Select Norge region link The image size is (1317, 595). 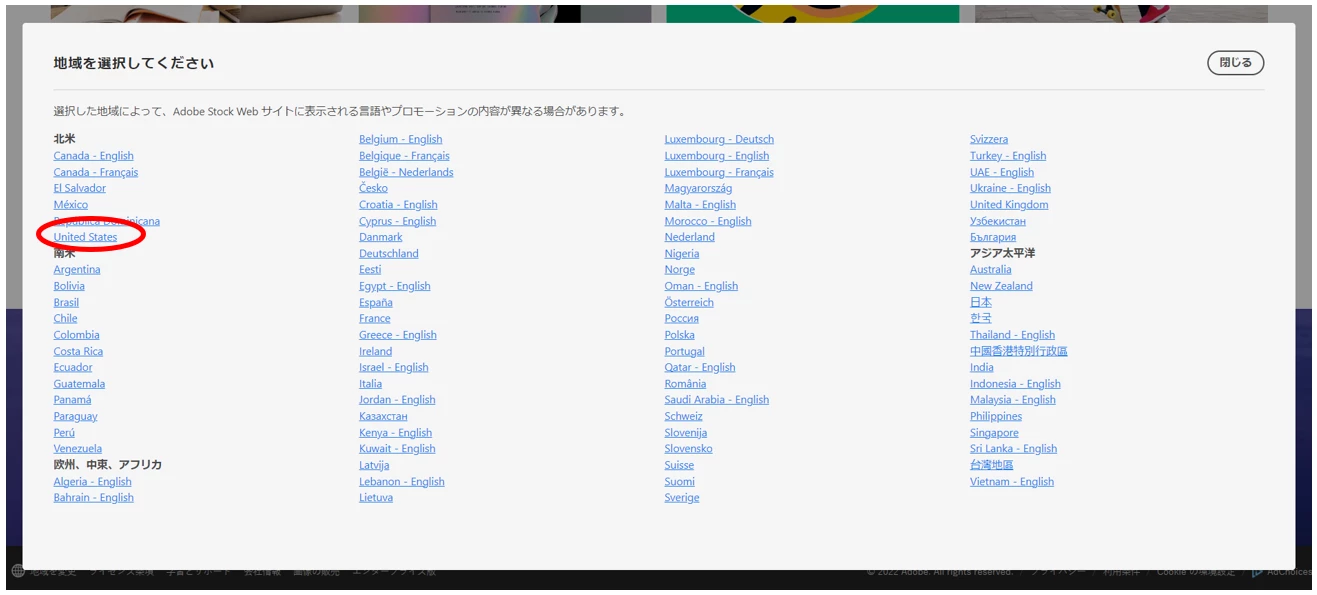coord(680,270)
